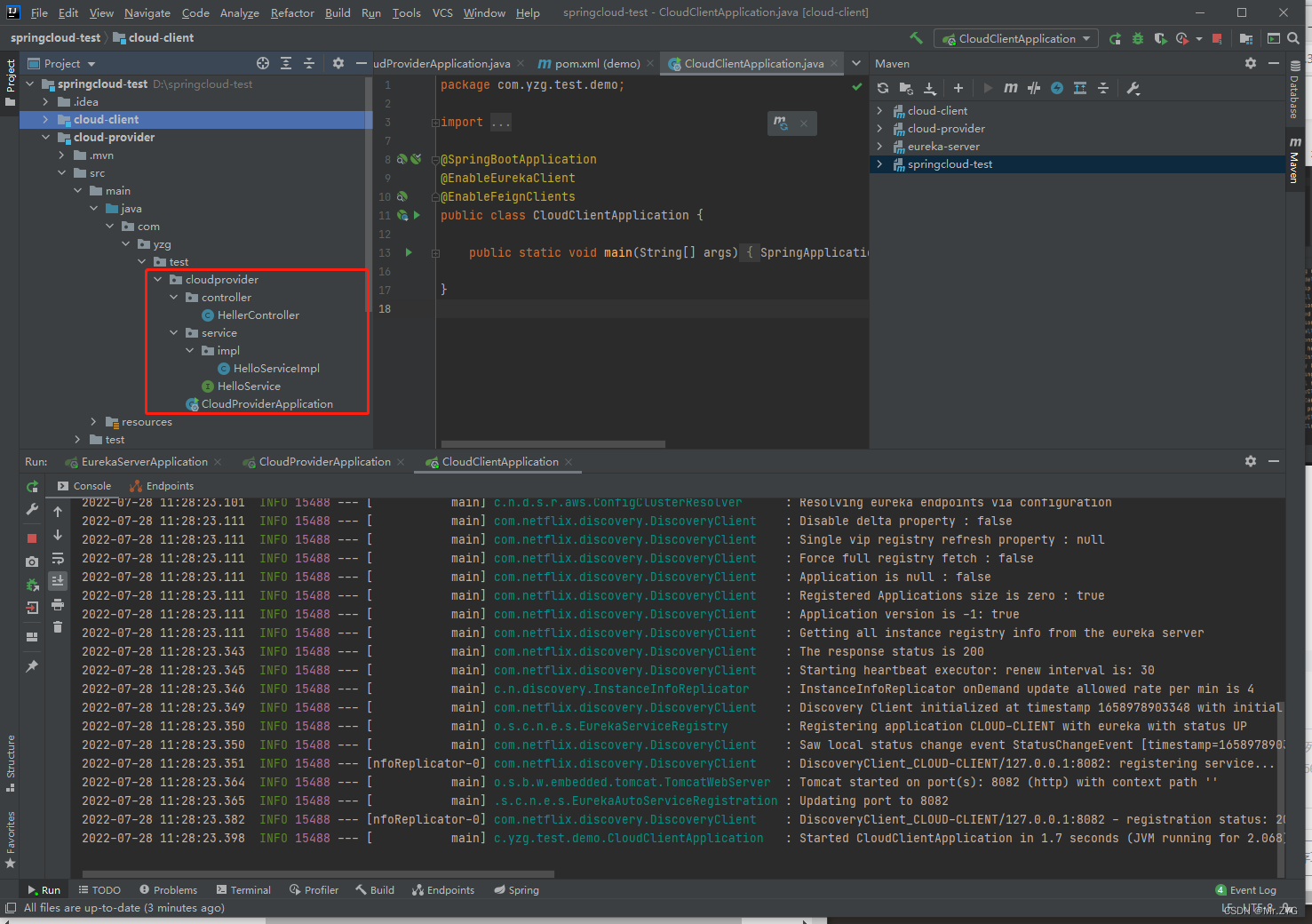Open TODO tool window
The image size is (1312, 924).
coord(99,889)
